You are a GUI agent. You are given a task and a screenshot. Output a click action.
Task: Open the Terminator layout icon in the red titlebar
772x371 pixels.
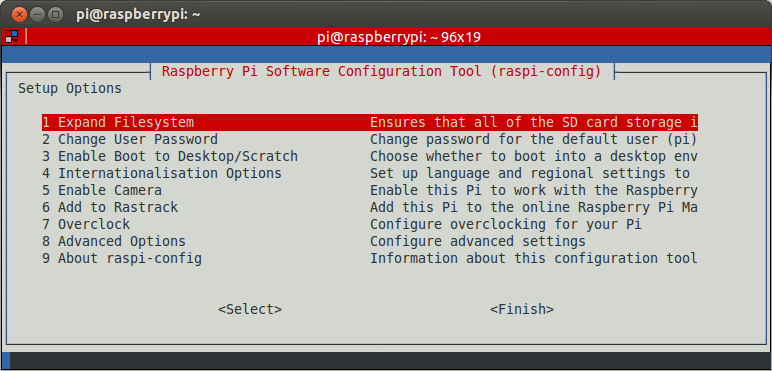pos(11,36)
